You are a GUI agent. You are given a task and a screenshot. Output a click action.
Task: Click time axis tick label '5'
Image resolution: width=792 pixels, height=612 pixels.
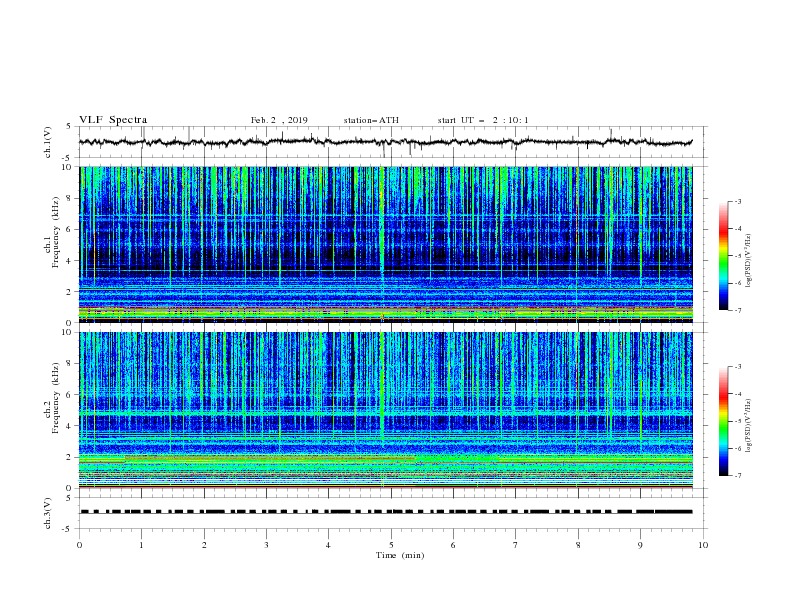[391, 545]
